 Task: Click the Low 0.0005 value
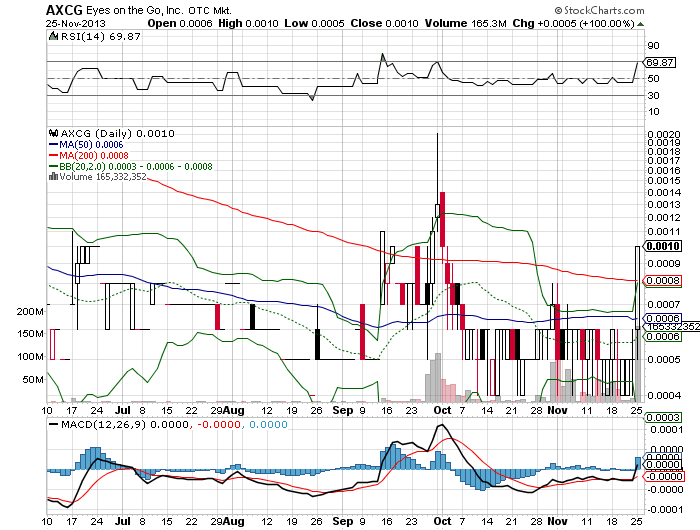click(314, 23)
